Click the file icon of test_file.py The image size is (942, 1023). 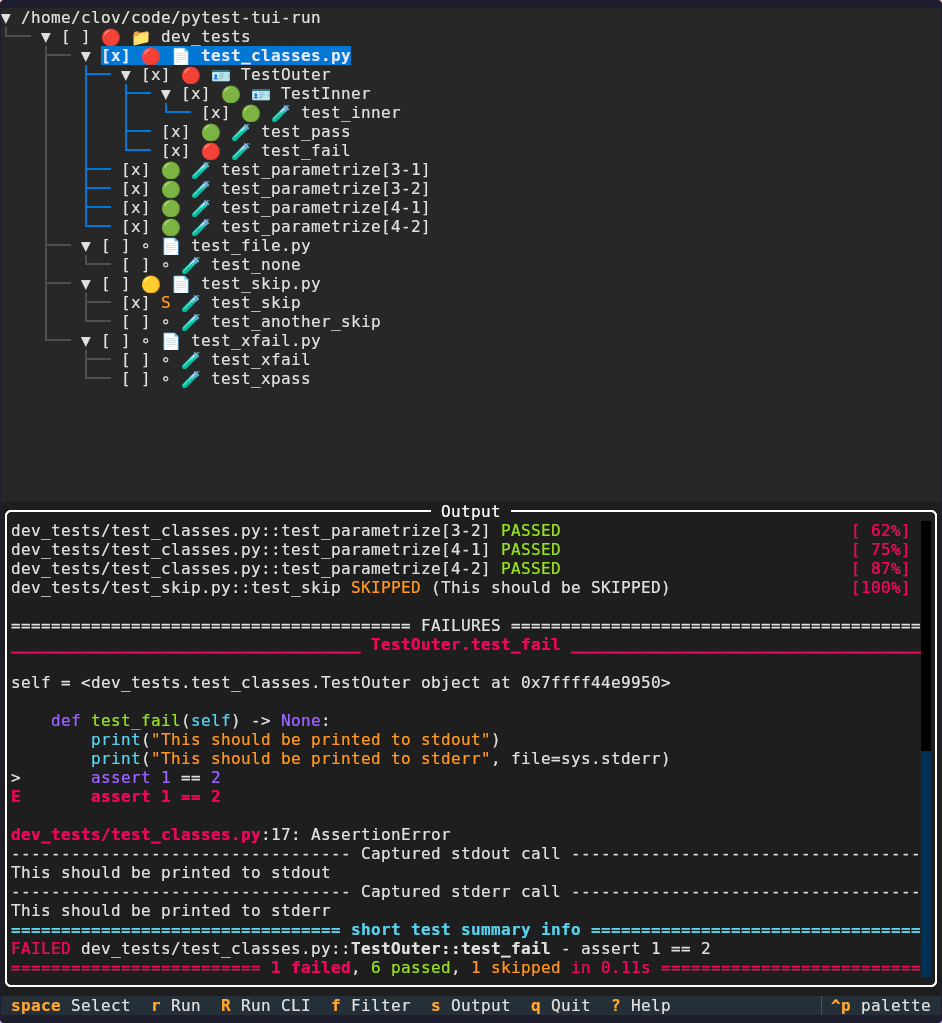click(171, 246)
